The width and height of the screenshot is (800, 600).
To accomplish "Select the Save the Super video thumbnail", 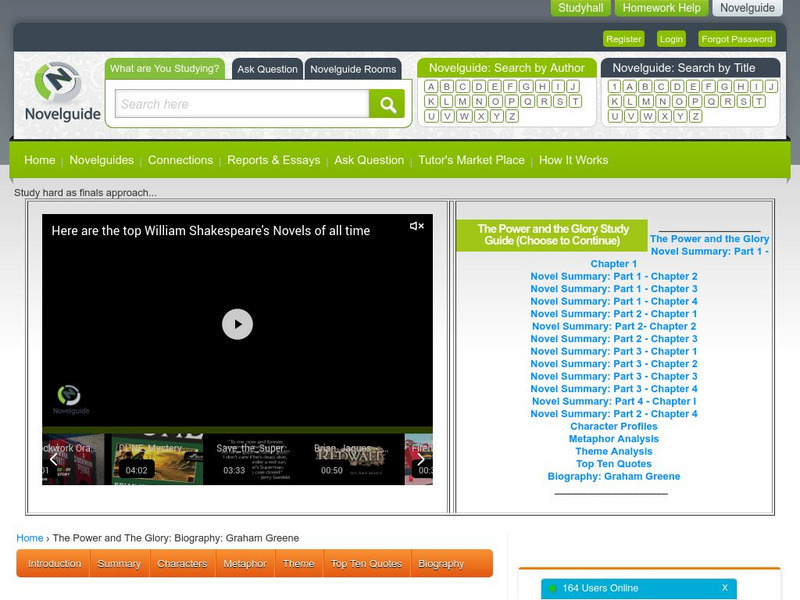I will [x=253, y=459].
